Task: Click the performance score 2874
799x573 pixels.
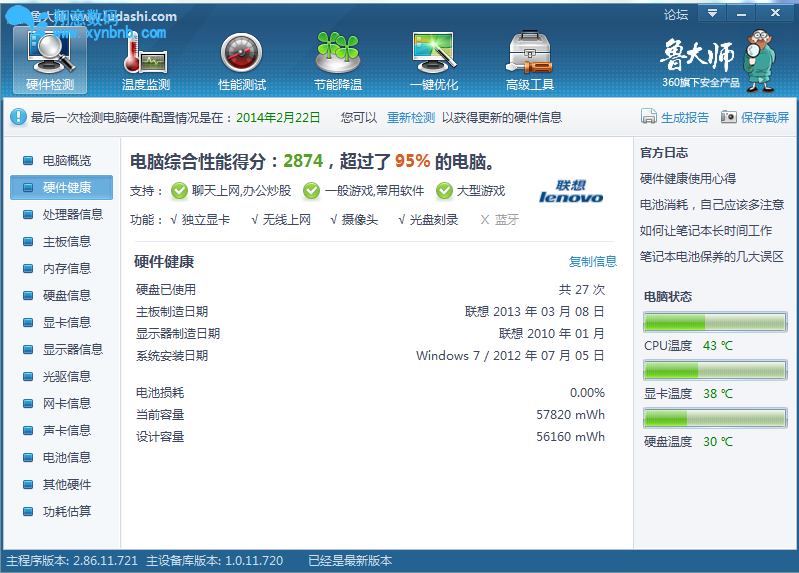Action: click(303, 161)
